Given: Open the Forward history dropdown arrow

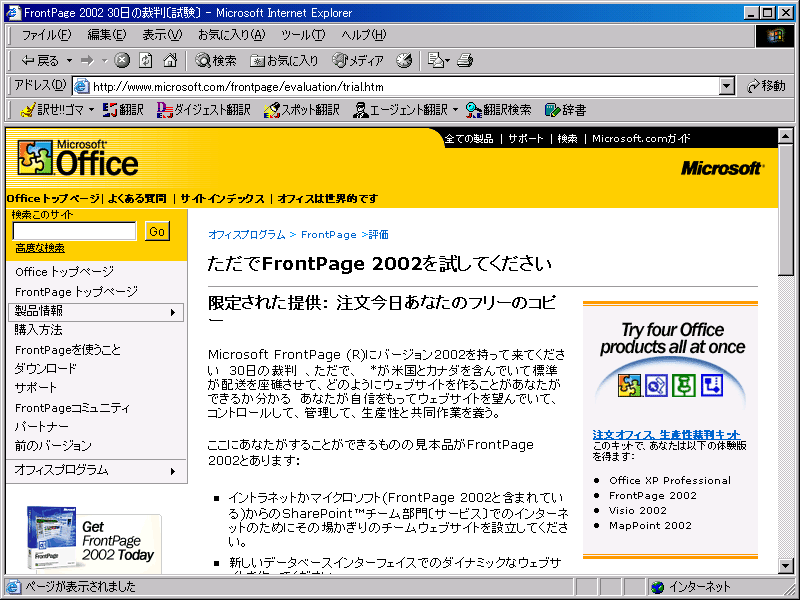Looking at the screenshot, I should [105, 61].
